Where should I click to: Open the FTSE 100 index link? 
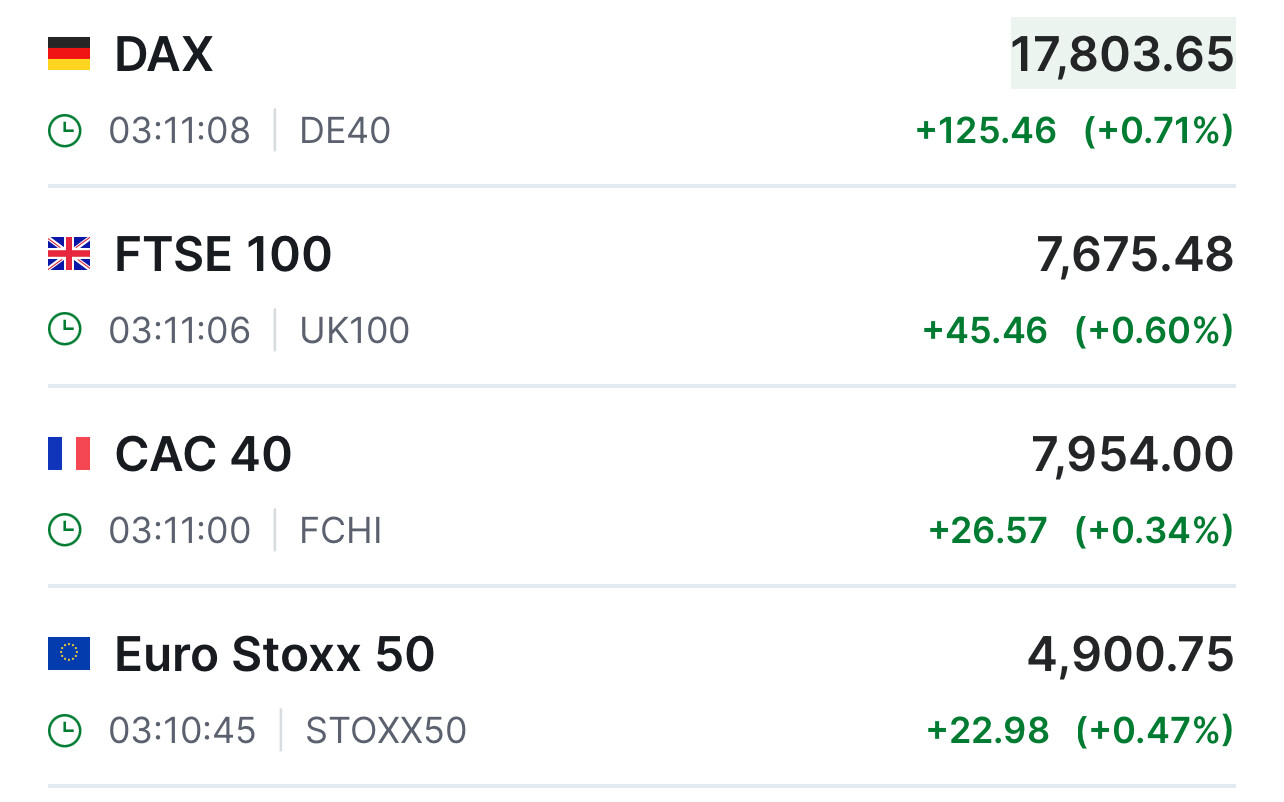[x=223, y=254]
